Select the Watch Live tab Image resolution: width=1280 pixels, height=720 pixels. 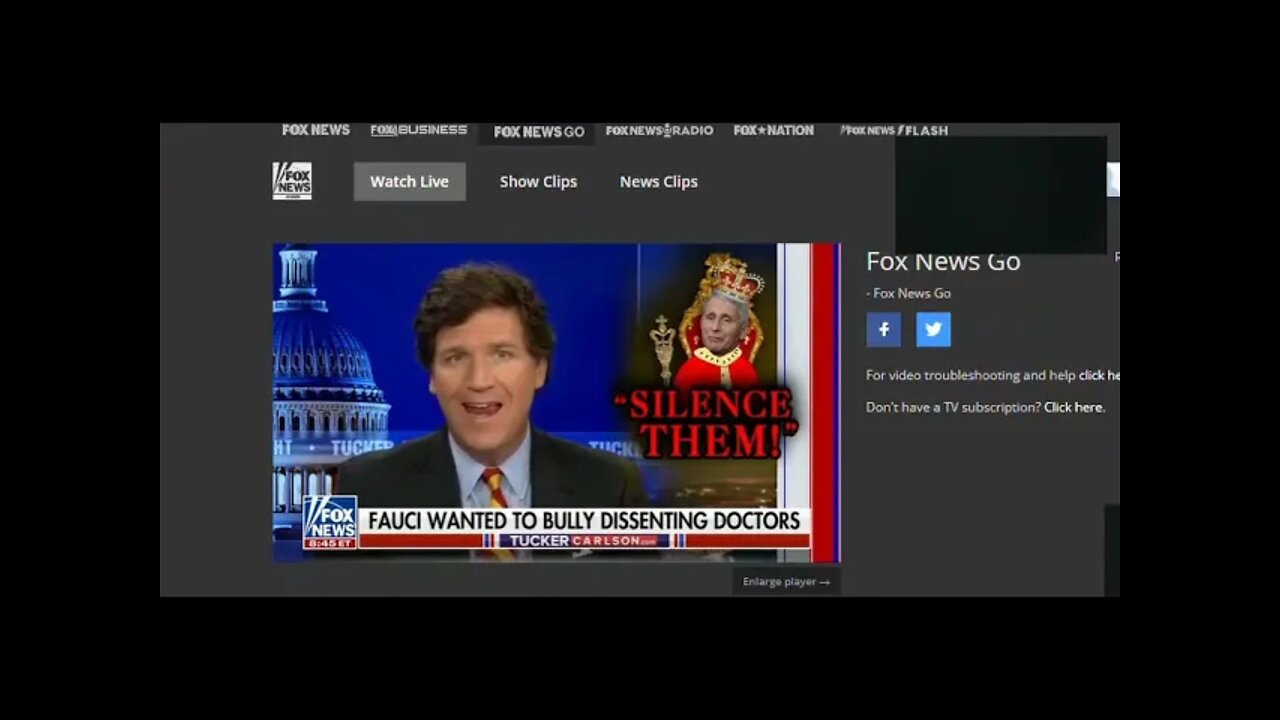[409, 181]
